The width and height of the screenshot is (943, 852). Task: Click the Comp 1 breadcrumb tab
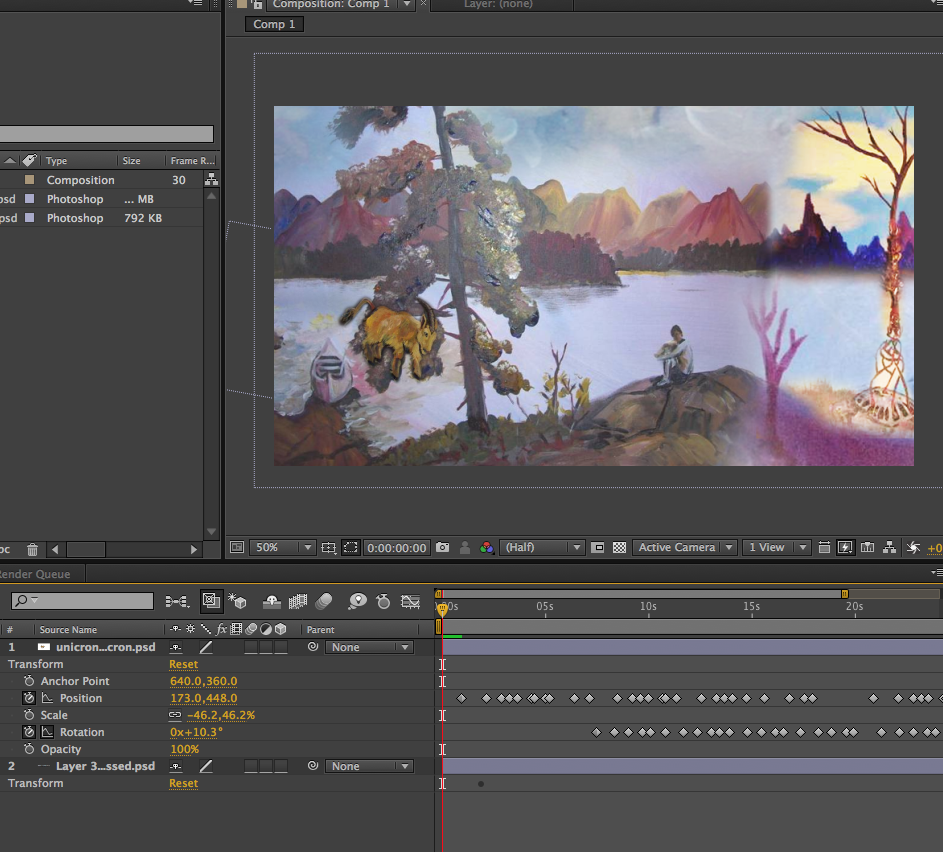click(273, 24)
